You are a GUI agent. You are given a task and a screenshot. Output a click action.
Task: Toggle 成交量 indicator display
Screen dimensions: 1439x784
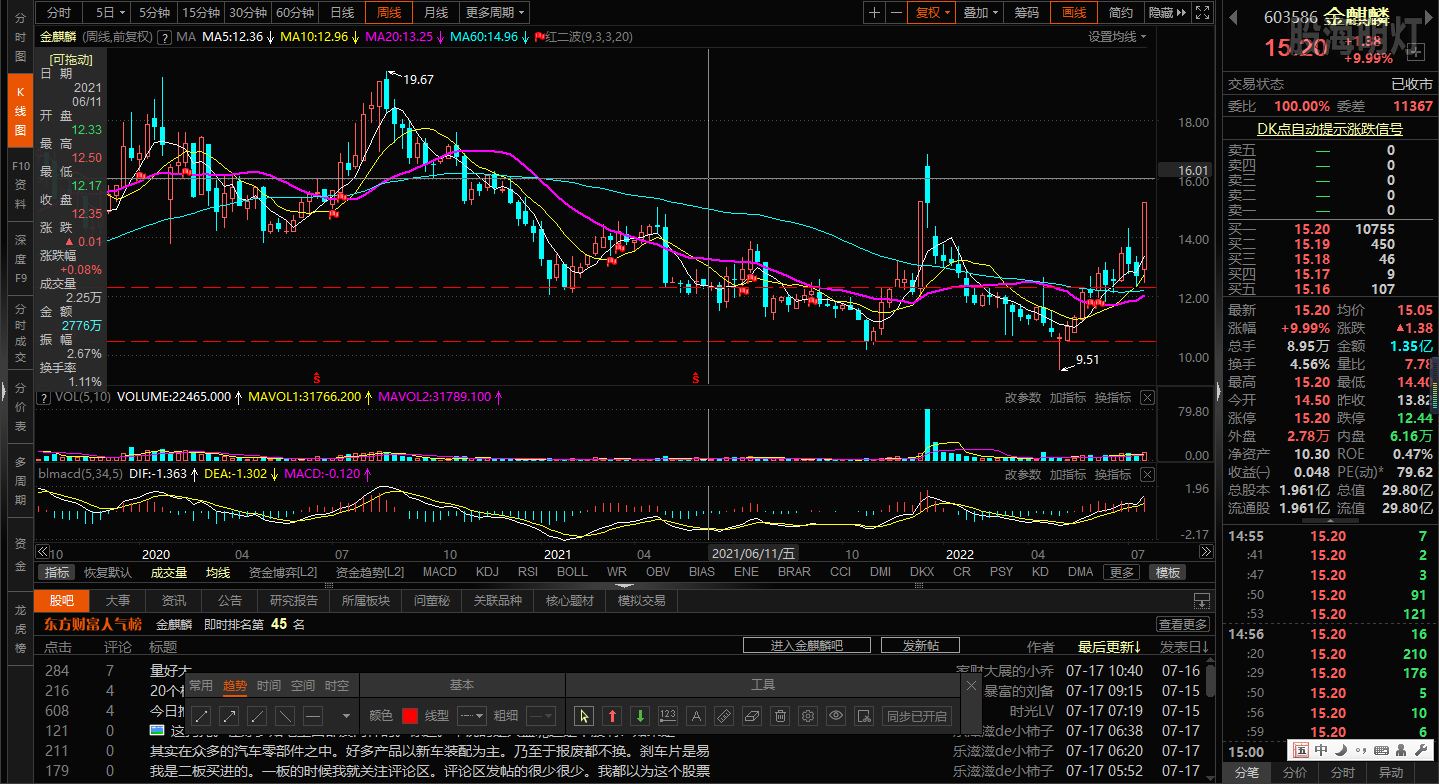(169, 572)
